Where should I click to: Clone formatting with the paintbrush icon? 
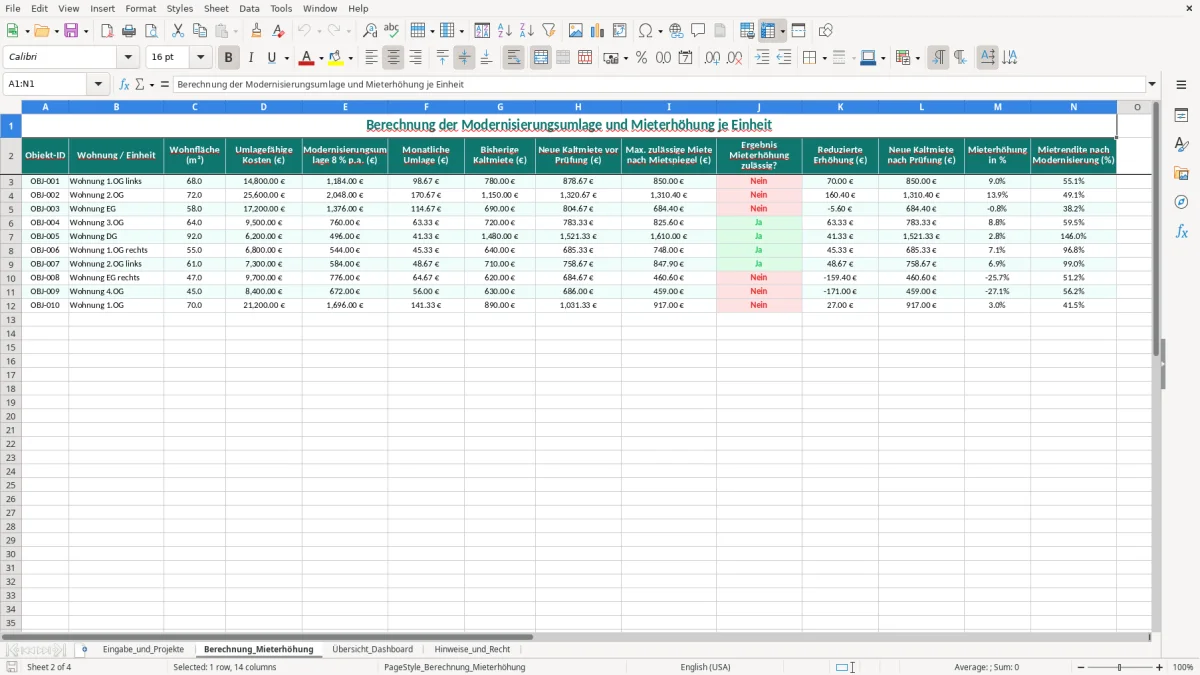[256, 31]
